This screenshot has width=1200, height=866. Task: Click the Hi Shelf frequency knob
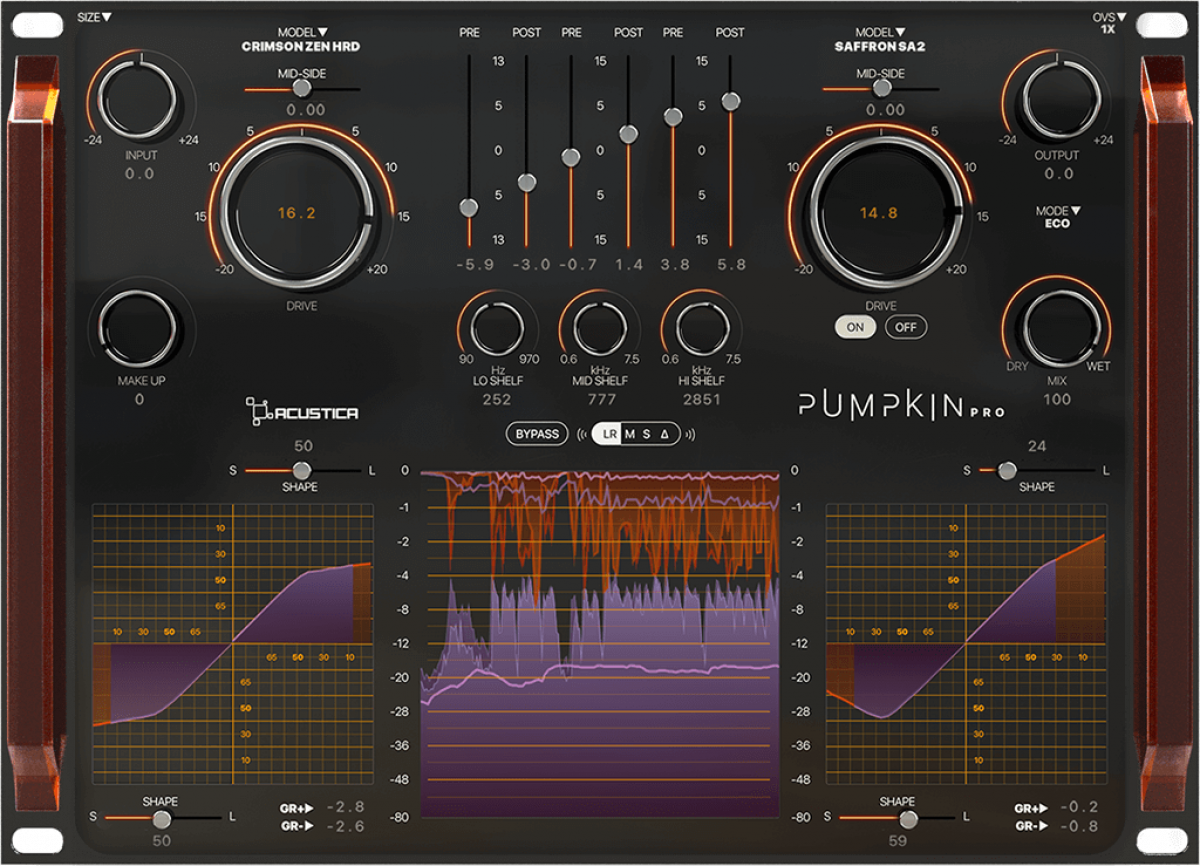coord(700,328)
